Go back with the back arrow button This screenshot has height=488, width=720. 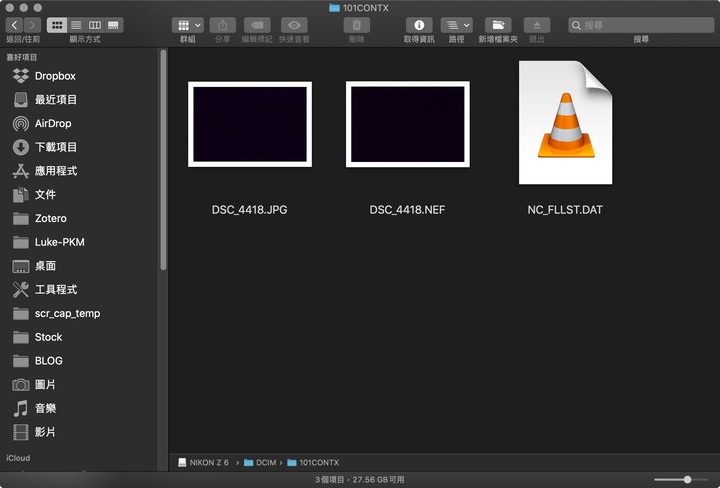coord(15,25)
